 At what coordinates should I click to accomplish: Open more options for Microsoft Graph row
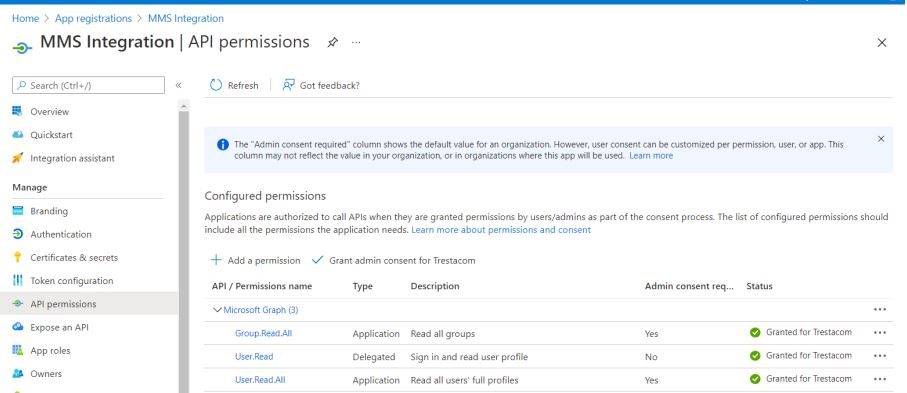[880, 310]
